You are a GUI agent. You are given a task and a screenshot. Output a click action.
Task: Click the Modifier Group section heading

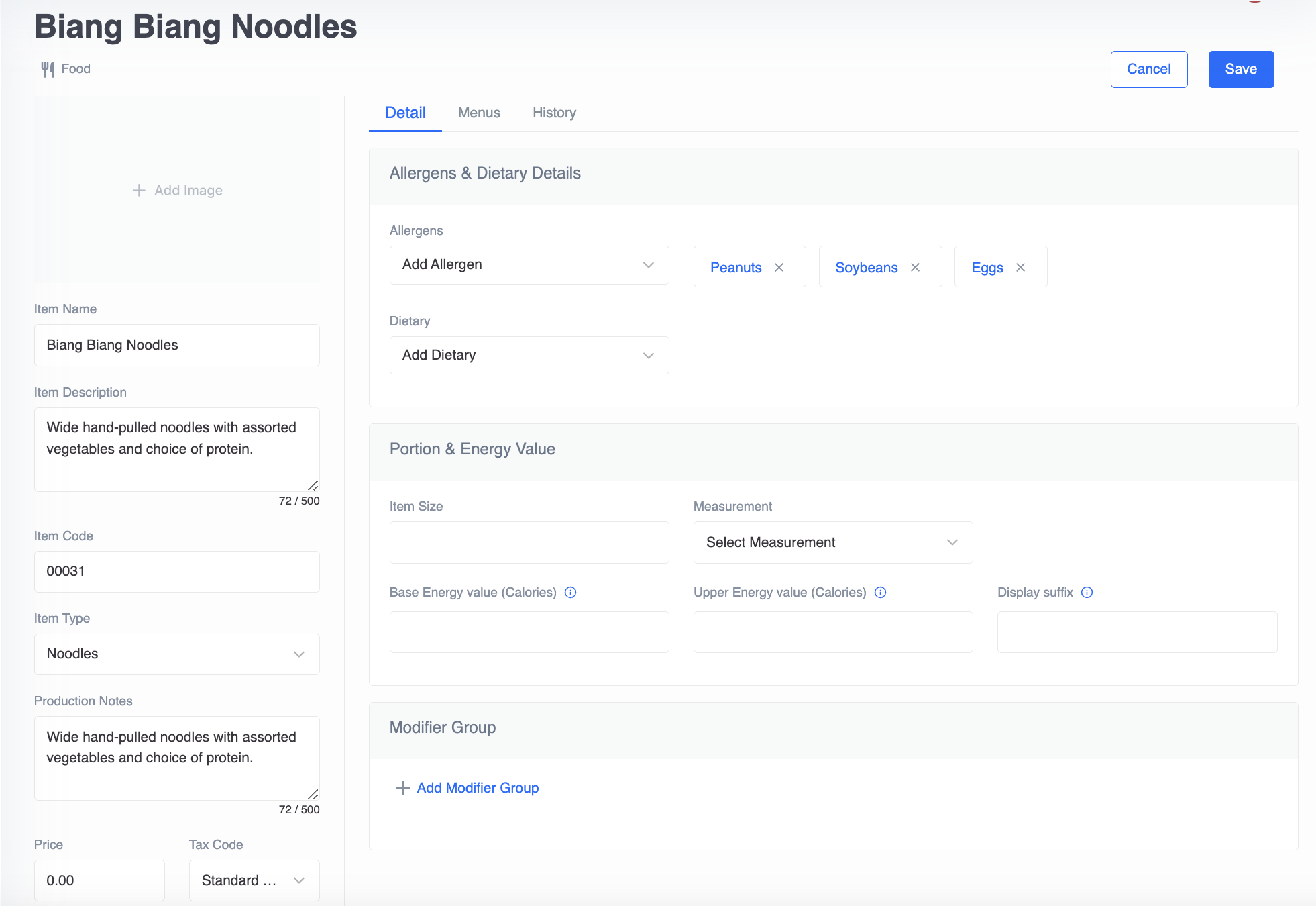[x=443, y=727]
